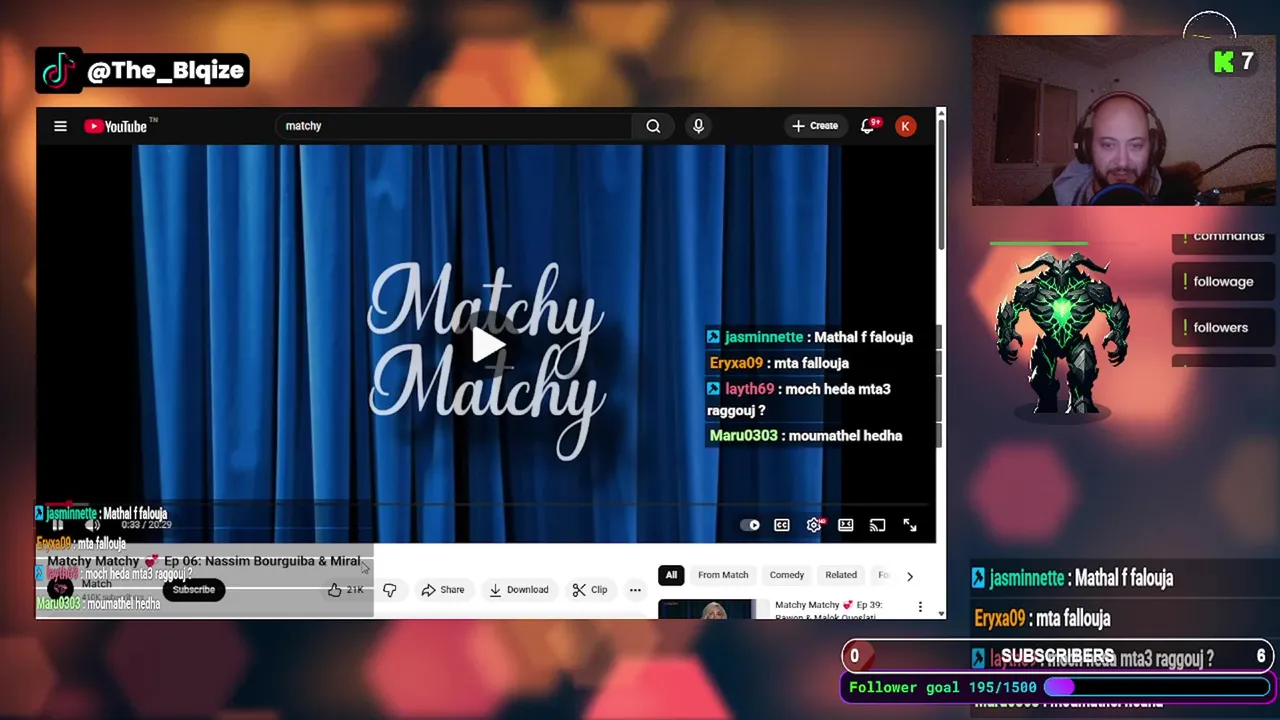Click layth69 message in video overlay
1280x720 pixels.
click(799, 399)
